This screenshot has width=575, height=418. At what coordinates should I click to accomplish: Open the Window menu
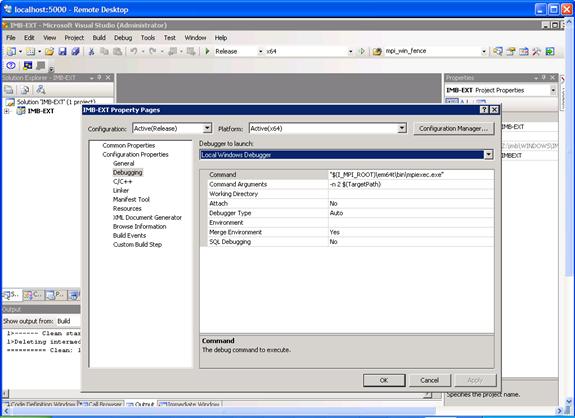click(195, 38)
